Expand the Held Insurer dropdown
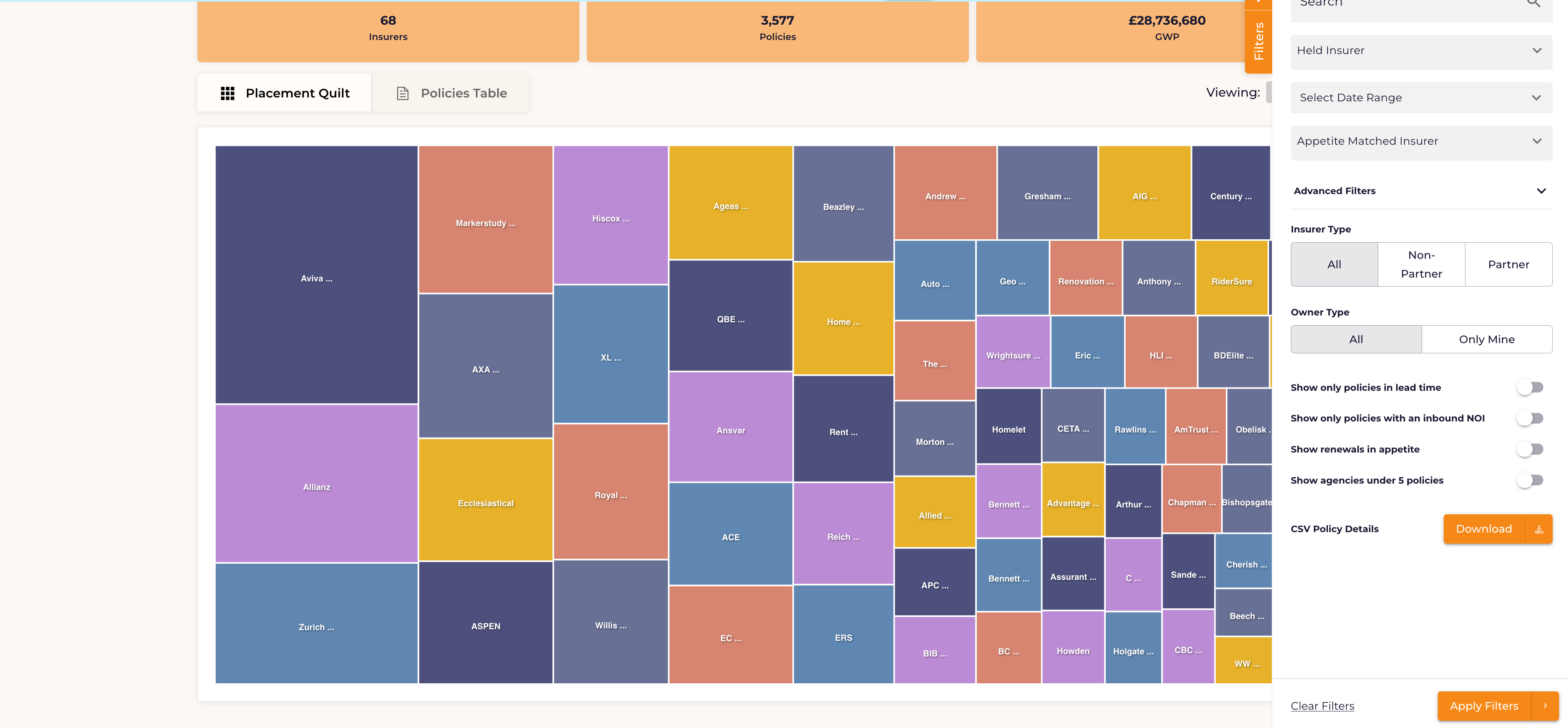This screenshot has width=1568, height=728. coord(1420,49)
